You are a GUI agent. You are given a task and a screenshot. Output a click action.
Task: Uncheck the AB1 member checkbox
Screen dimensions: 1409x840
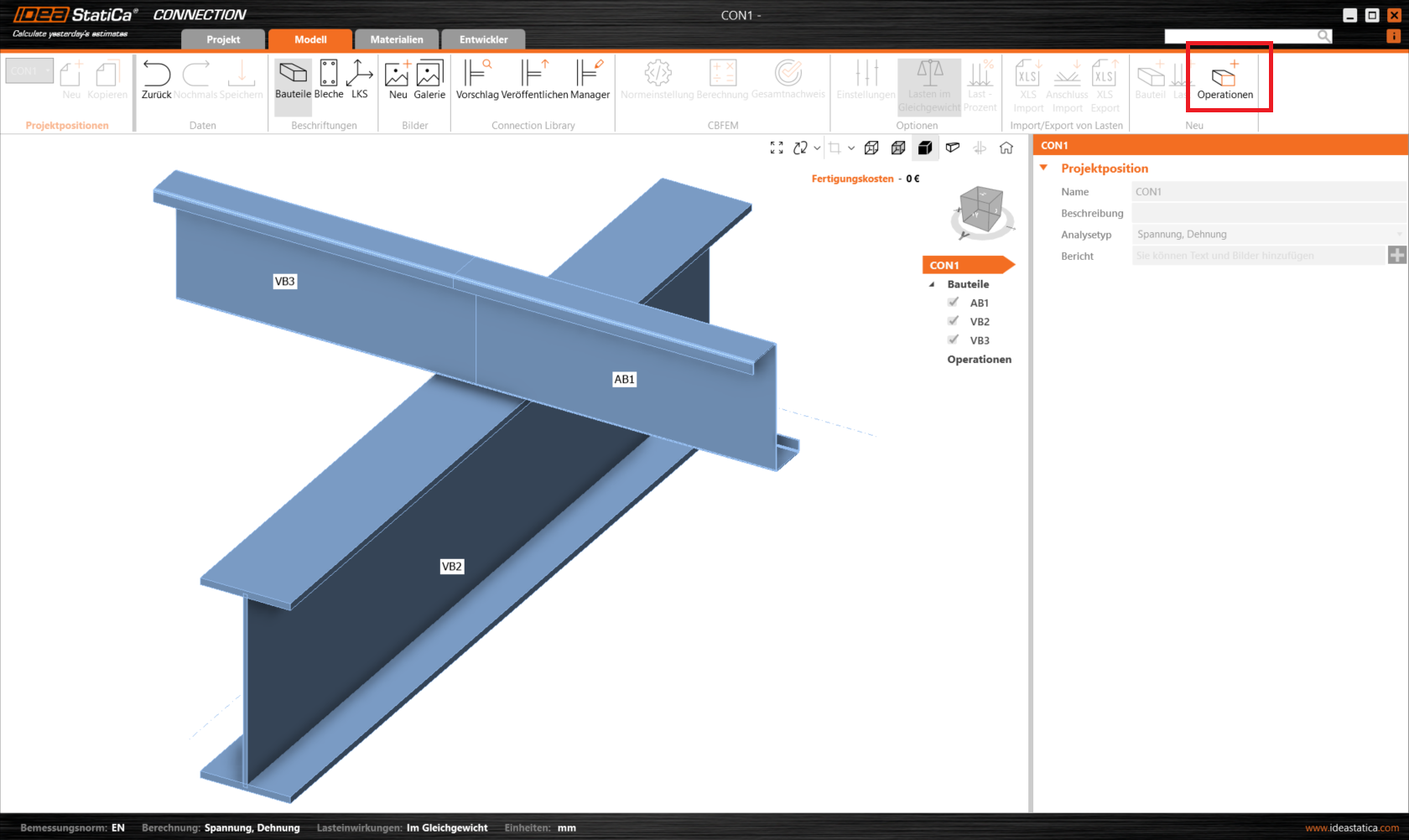954,303
